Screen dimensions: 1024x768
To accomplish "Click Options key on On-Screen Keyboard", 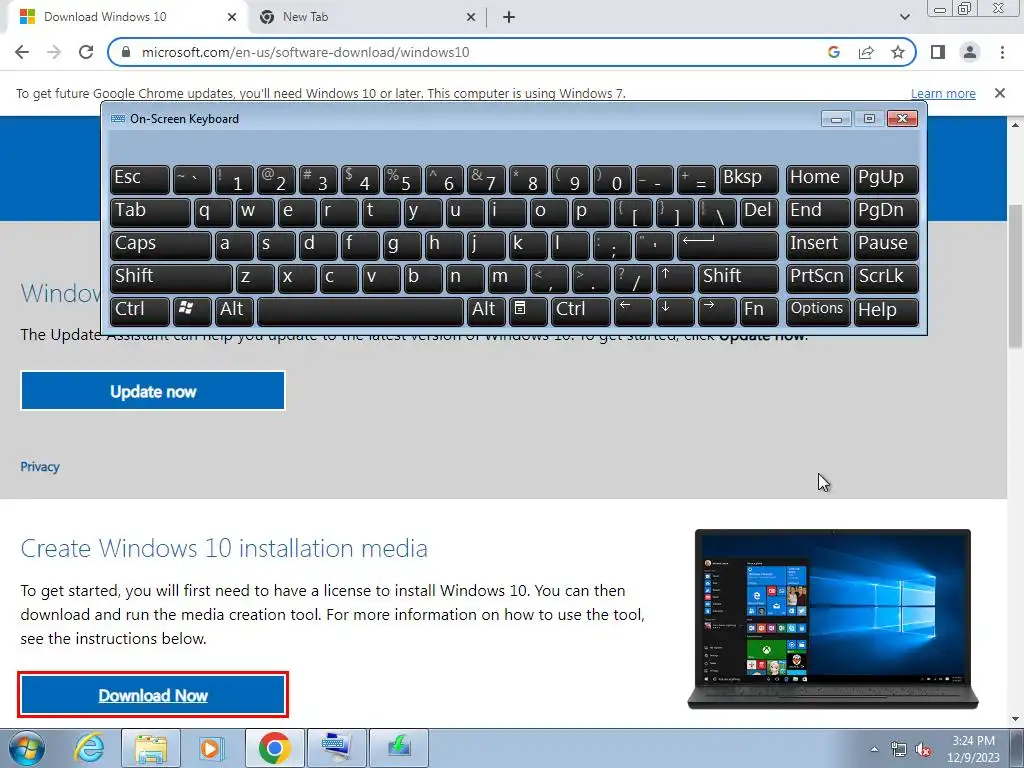I will 818,312.
